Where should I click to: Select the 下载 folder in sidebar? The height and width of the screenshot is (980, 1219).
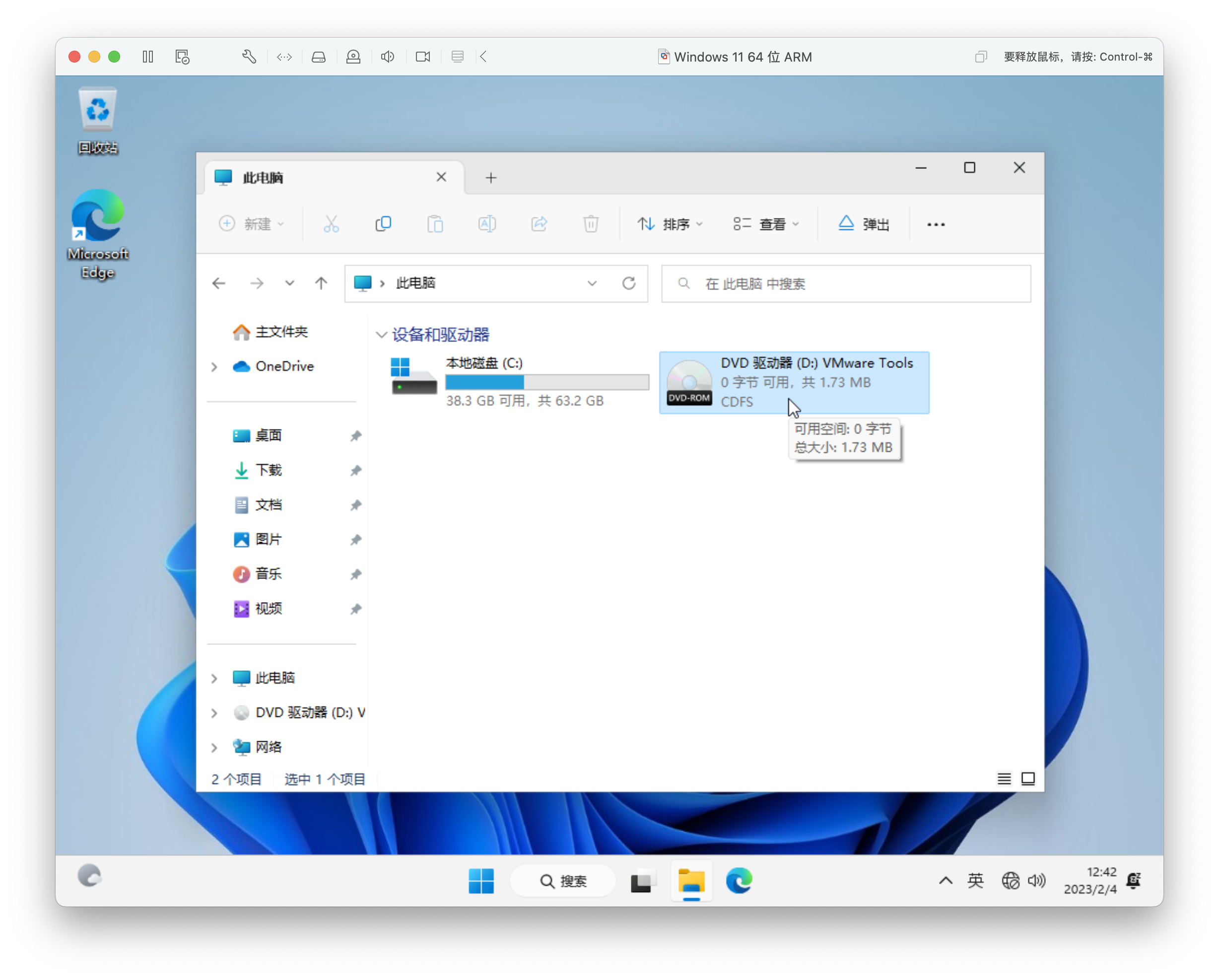[268, 470]
